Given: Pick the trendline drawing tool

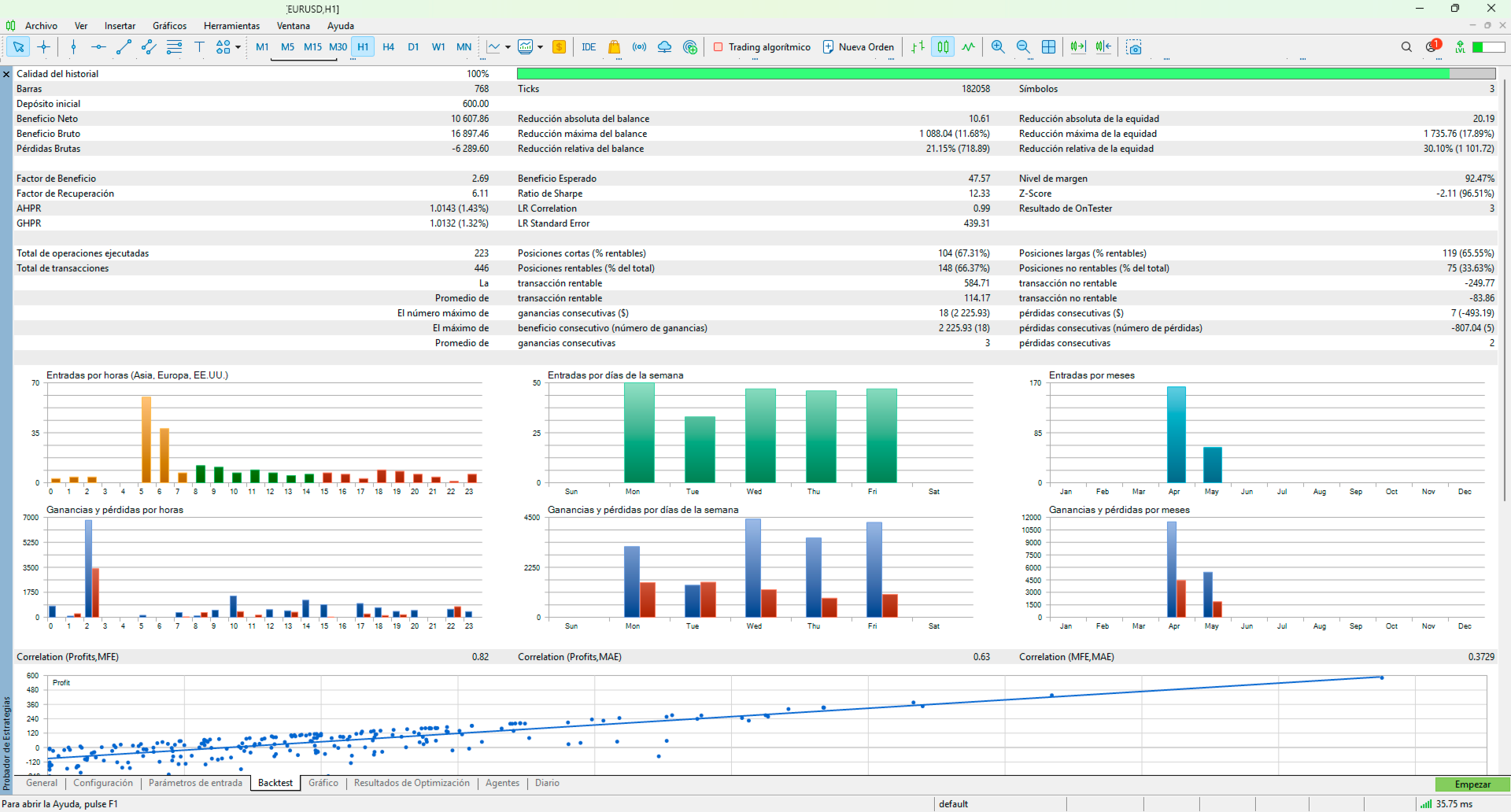Looking at the screenshot, I should [124, 47].
